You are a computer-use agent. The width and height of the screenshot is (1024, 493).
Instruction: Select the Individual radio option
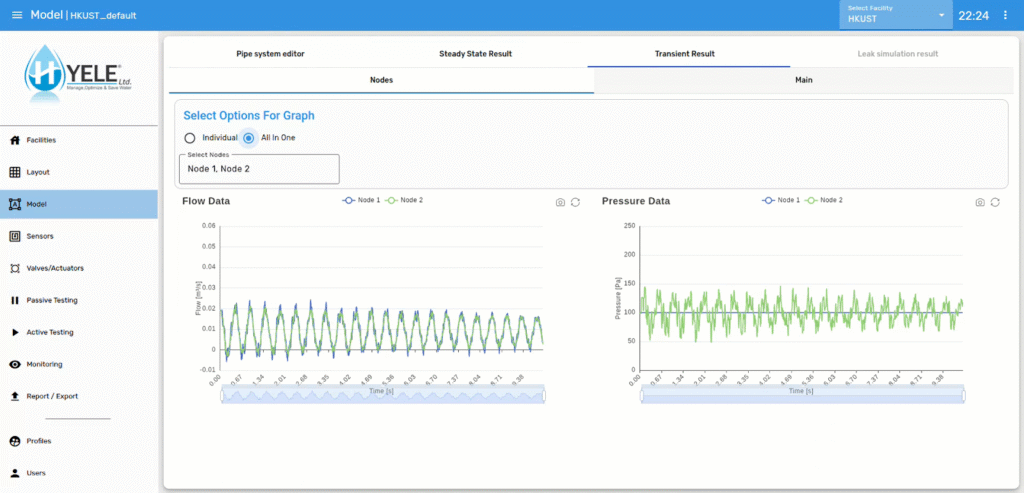click(190, 138)
